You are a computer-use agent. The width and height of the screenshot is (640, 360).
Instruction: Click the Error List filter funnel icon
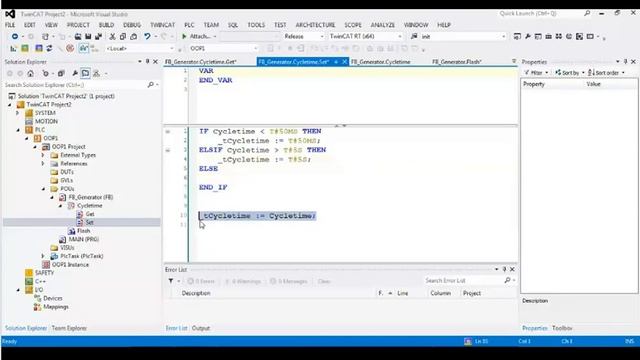coord(171,281)
